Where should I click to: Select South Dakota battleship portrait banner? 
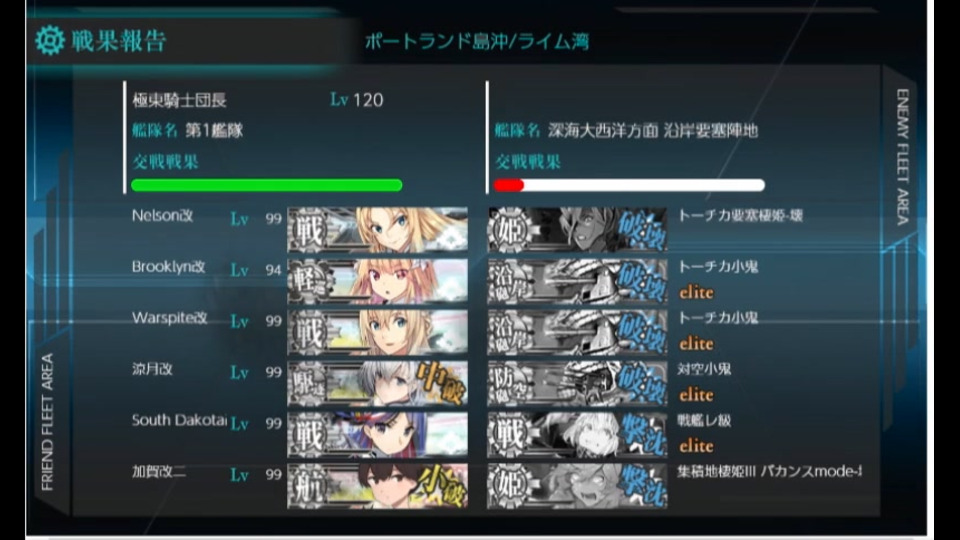click(x=378, y=435)
